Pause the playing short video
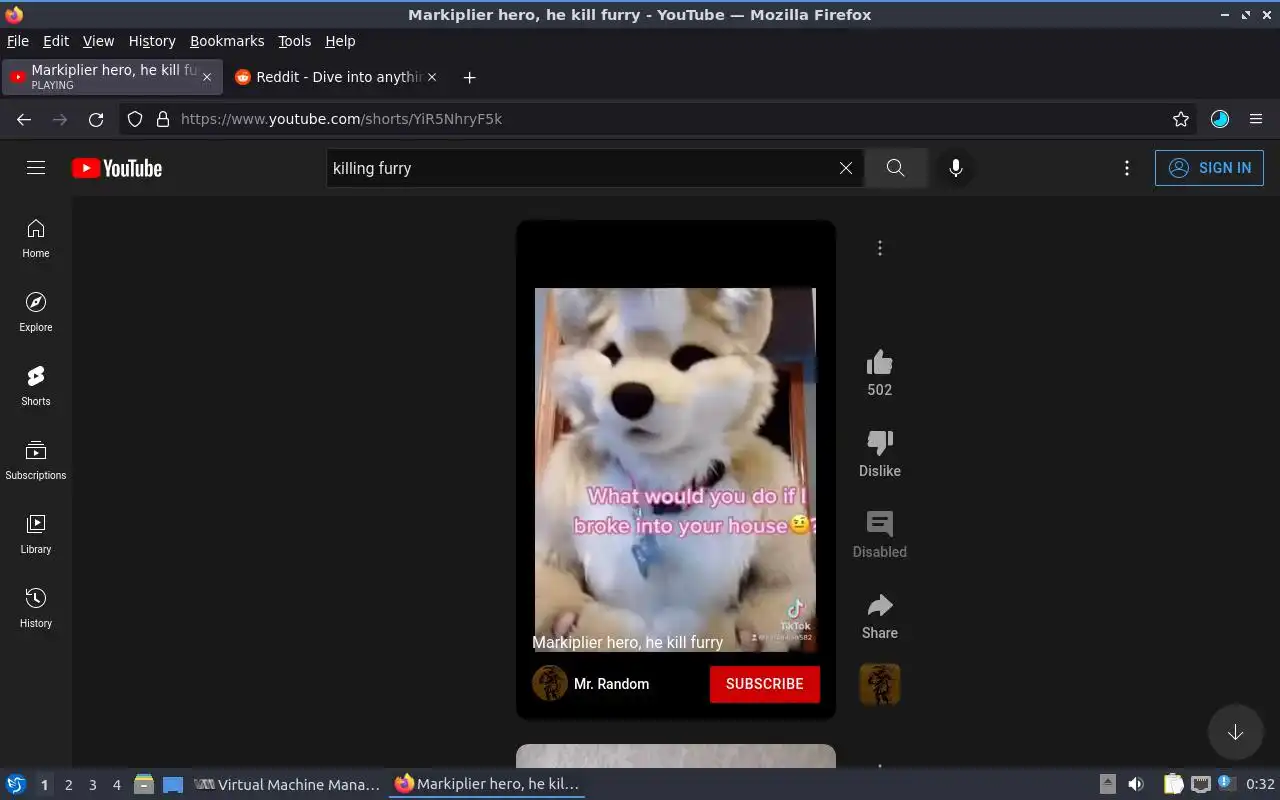This screenshot has width=1280, height=800. [x=675, y=470]
